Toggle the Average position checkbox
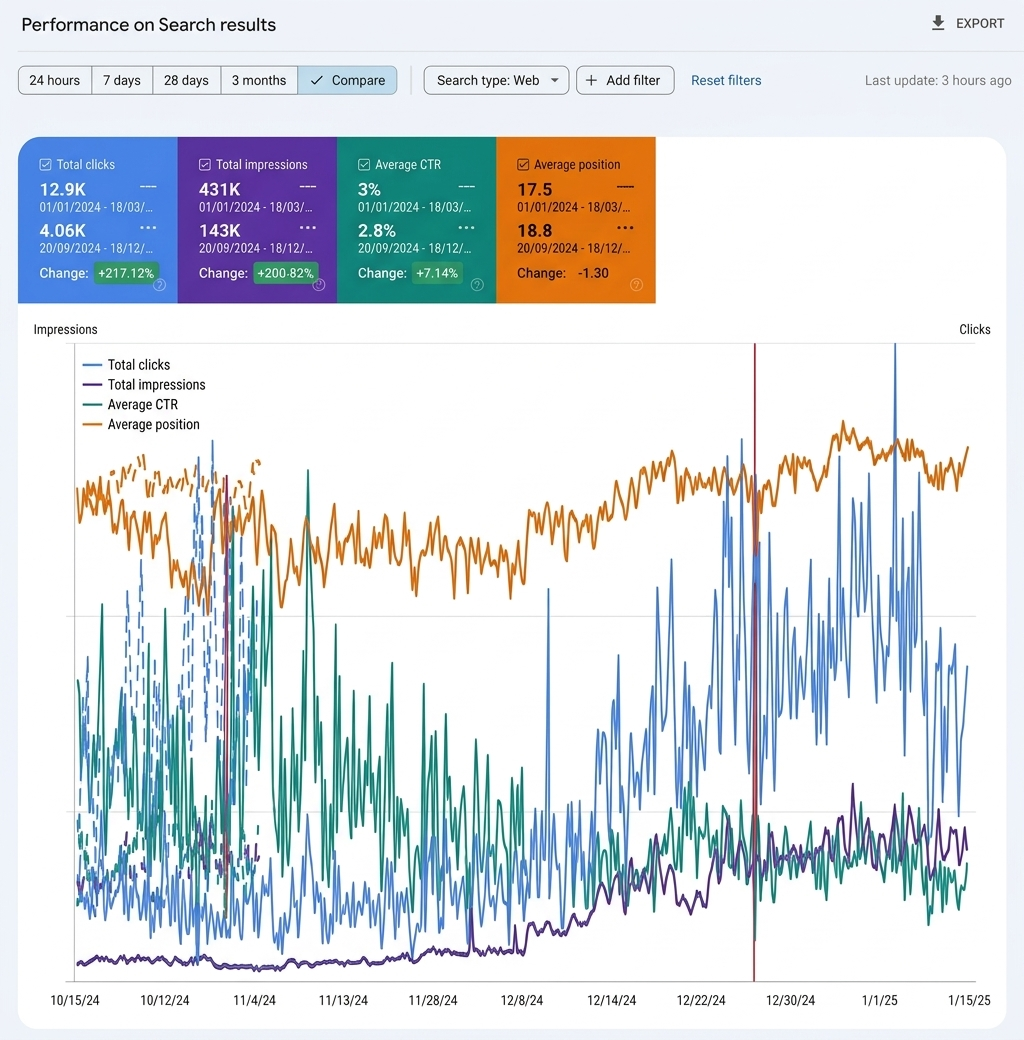The width and height of the screenshot is (1024, 1040). (x=523, y=164)
